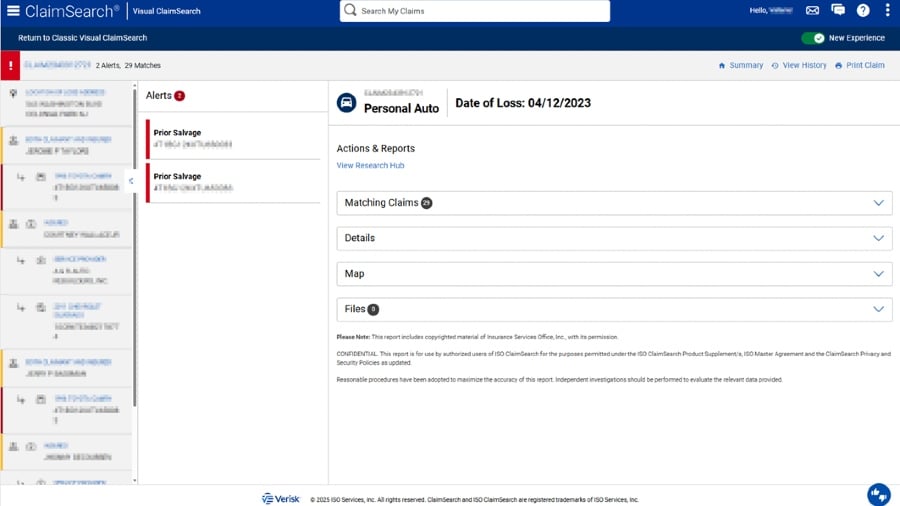Open the first Prior Salvage alert
The width and height of the screenshot is (900, 506).
tap(232, 138)
